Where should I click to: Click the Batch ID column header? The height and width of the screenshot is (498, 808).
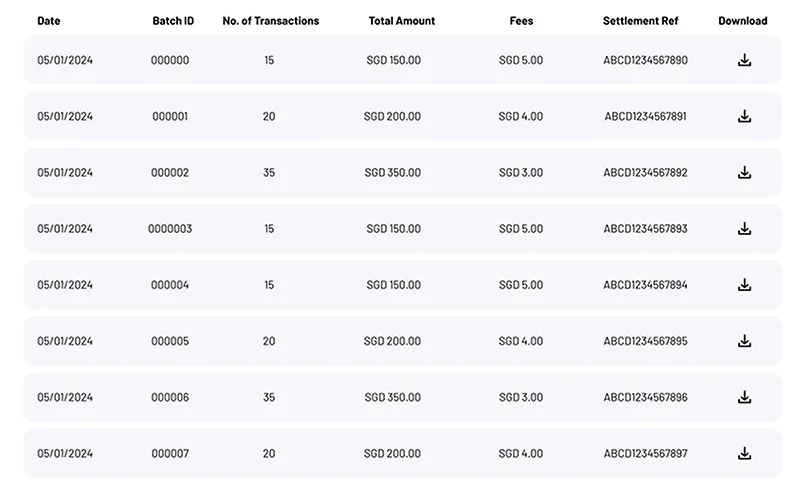173,21
